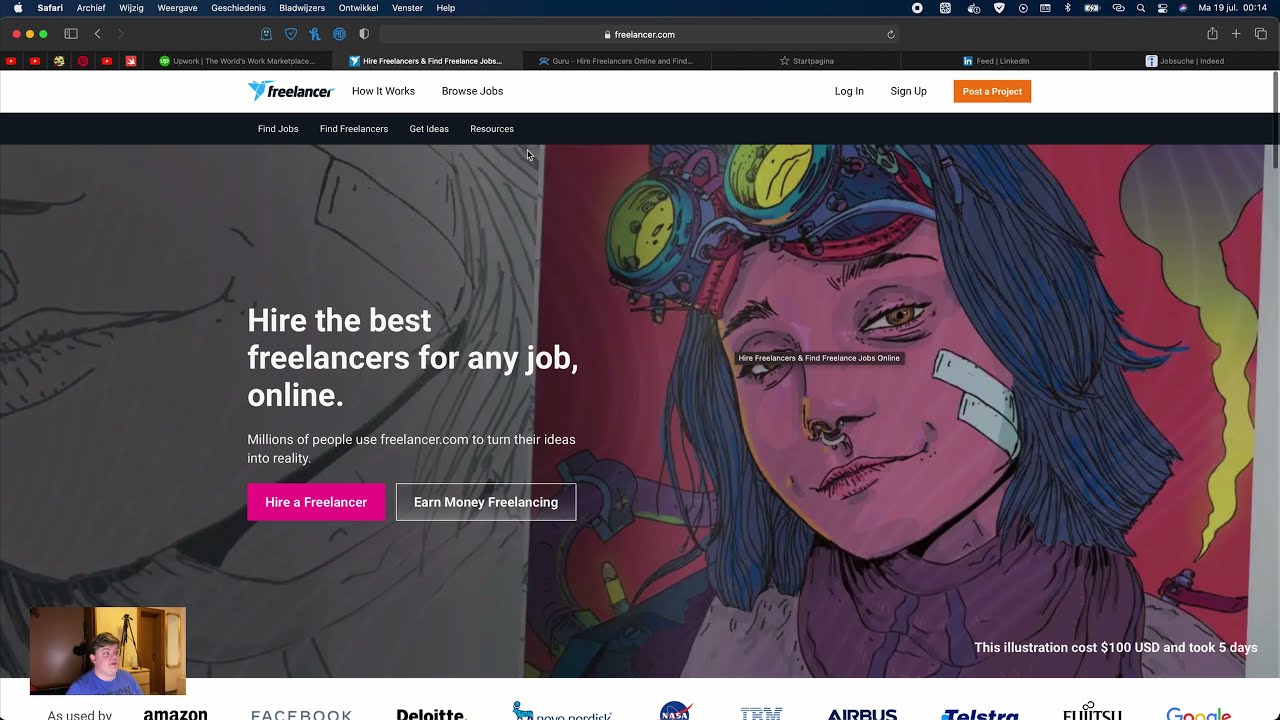Screen dimensions: 1280x720
Task: Open the privacy report shield icon
Action: [364, 34]
